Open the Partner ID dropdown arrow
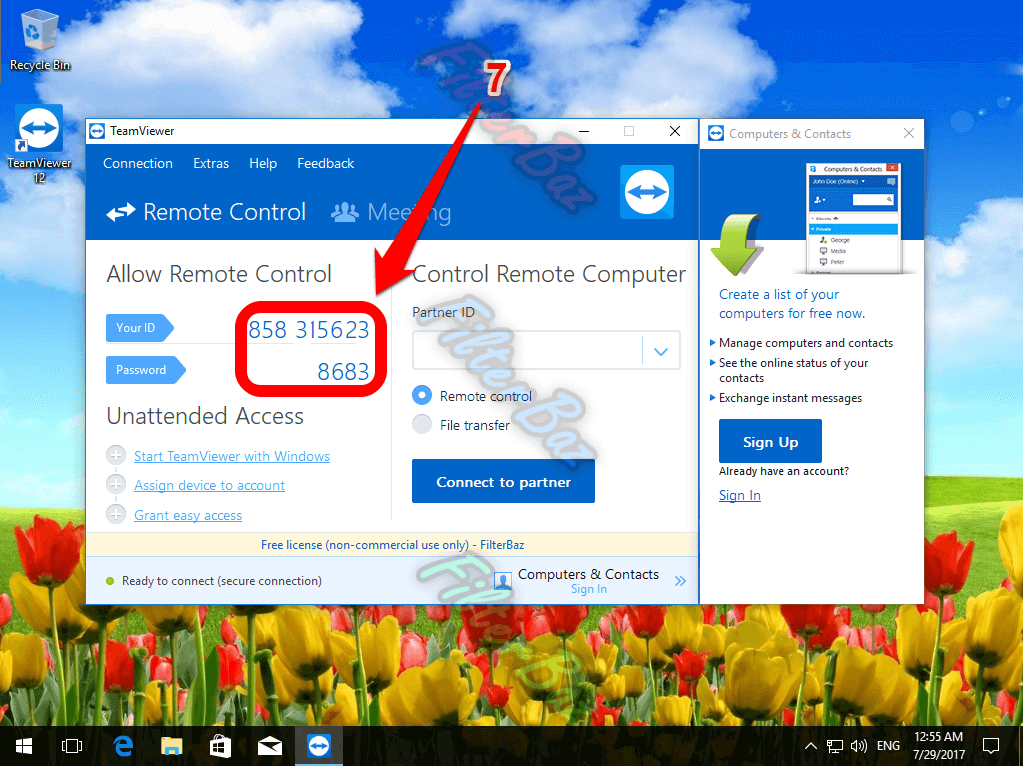The height and width of the screenshot is (766, 1023). click(661, 350)
